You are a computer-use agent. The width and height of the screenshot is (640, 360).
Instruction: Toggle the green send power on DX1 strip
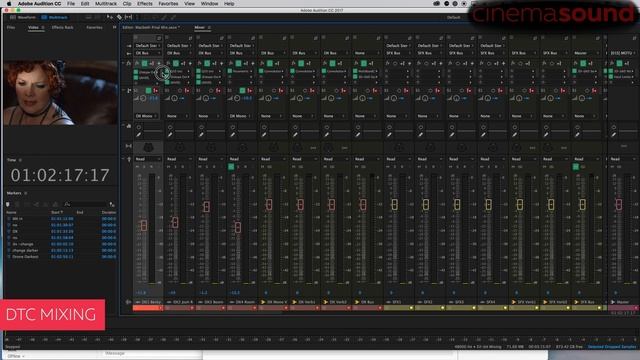click(x=149, y=90)
